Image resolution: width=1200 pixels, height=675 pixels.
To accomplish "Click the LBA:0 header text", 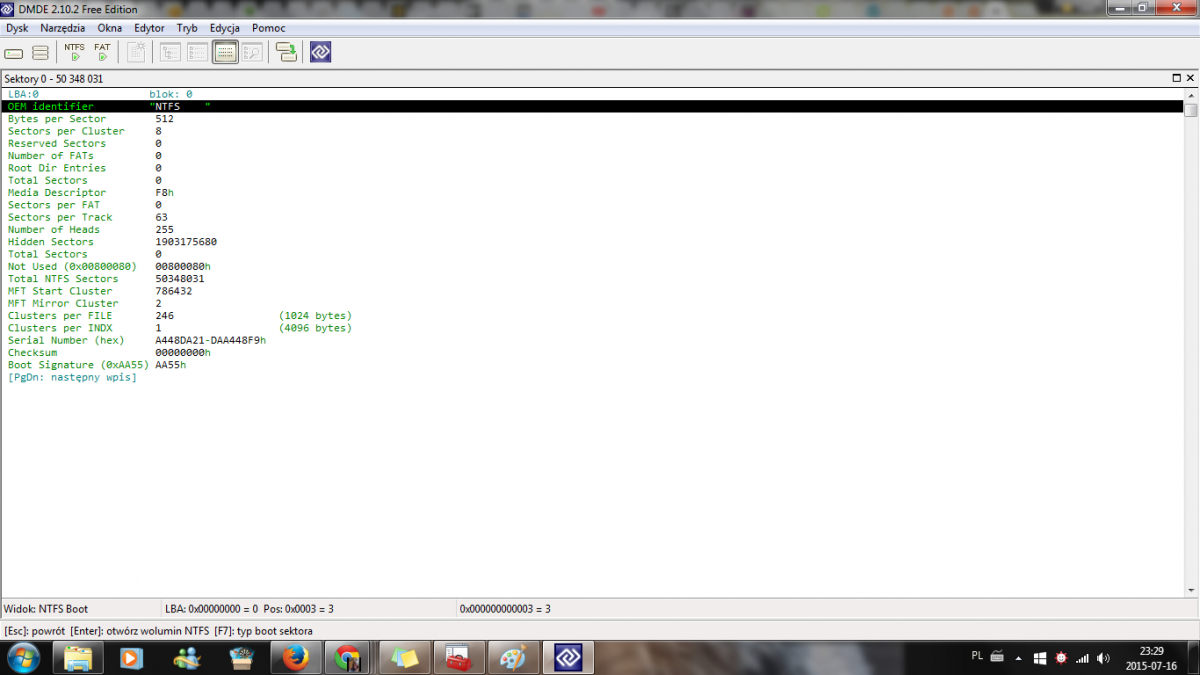I will [x=23, y=94].
